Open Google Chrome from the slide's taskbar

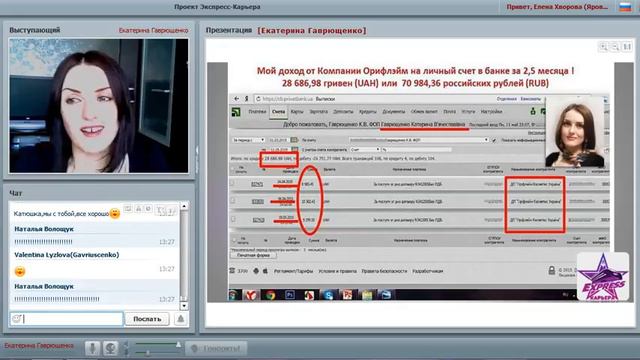270,295
